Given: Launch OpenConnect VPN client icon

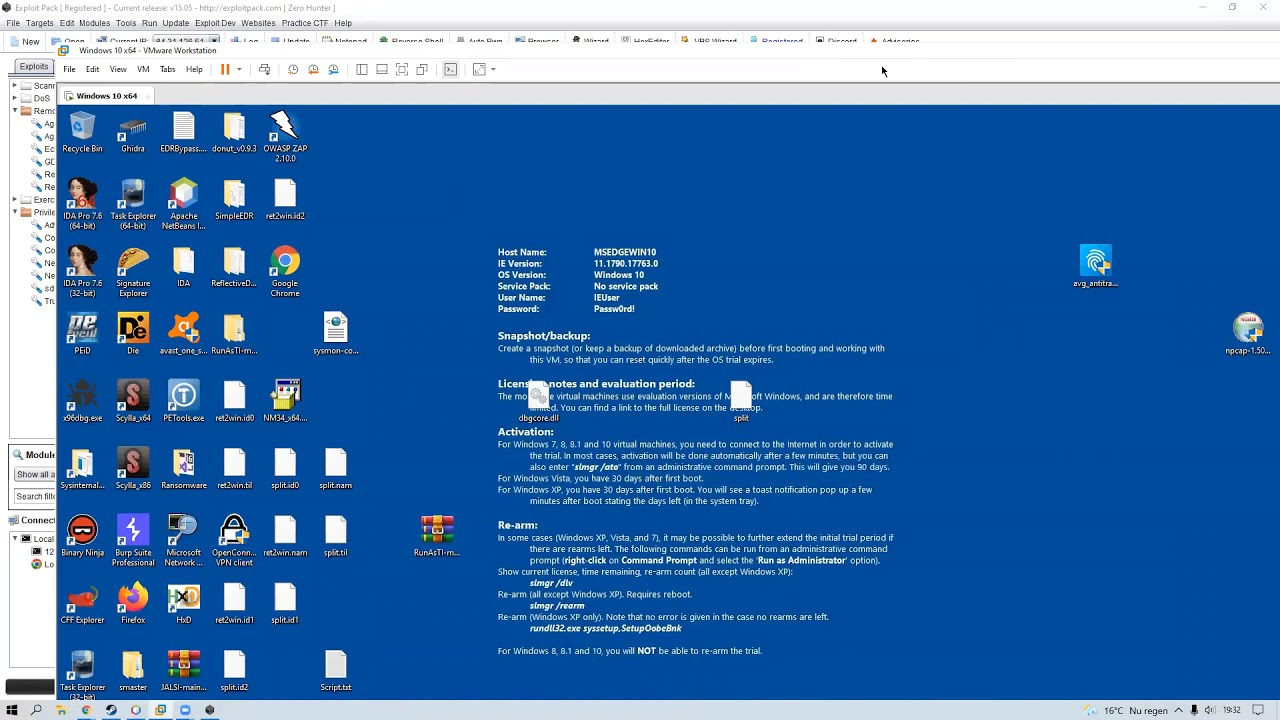Looking at the screenshot, I should (x=234, y=540).
